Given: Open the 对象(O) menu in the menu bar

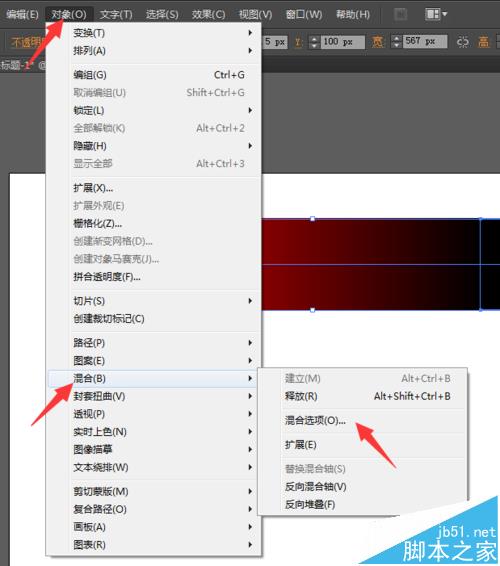Looking at the screenshot, I should pos(69,14).
